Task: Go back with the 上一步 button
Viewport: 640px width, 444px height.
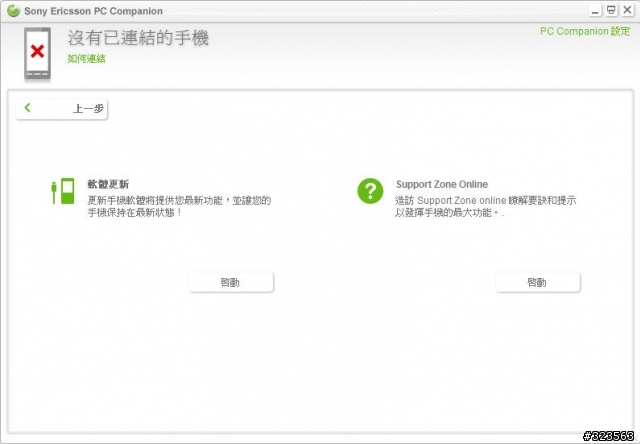Action: coord(62,109)
